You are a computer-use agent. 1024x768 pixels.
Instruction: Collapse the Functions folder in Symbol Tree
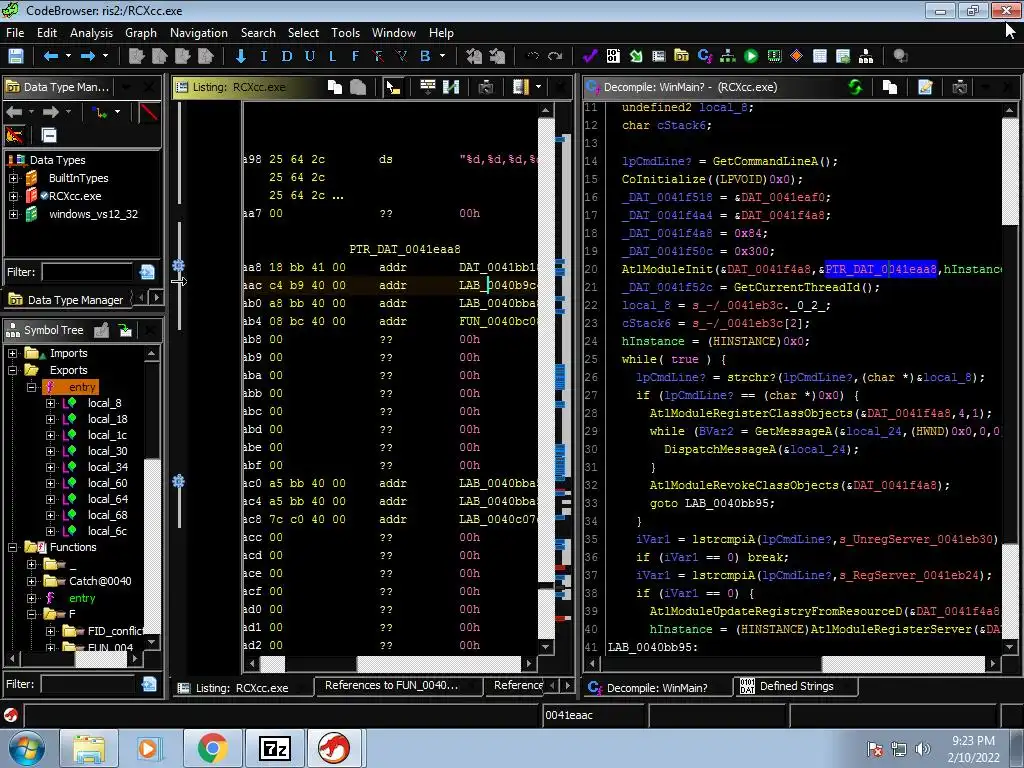(12, 547)
